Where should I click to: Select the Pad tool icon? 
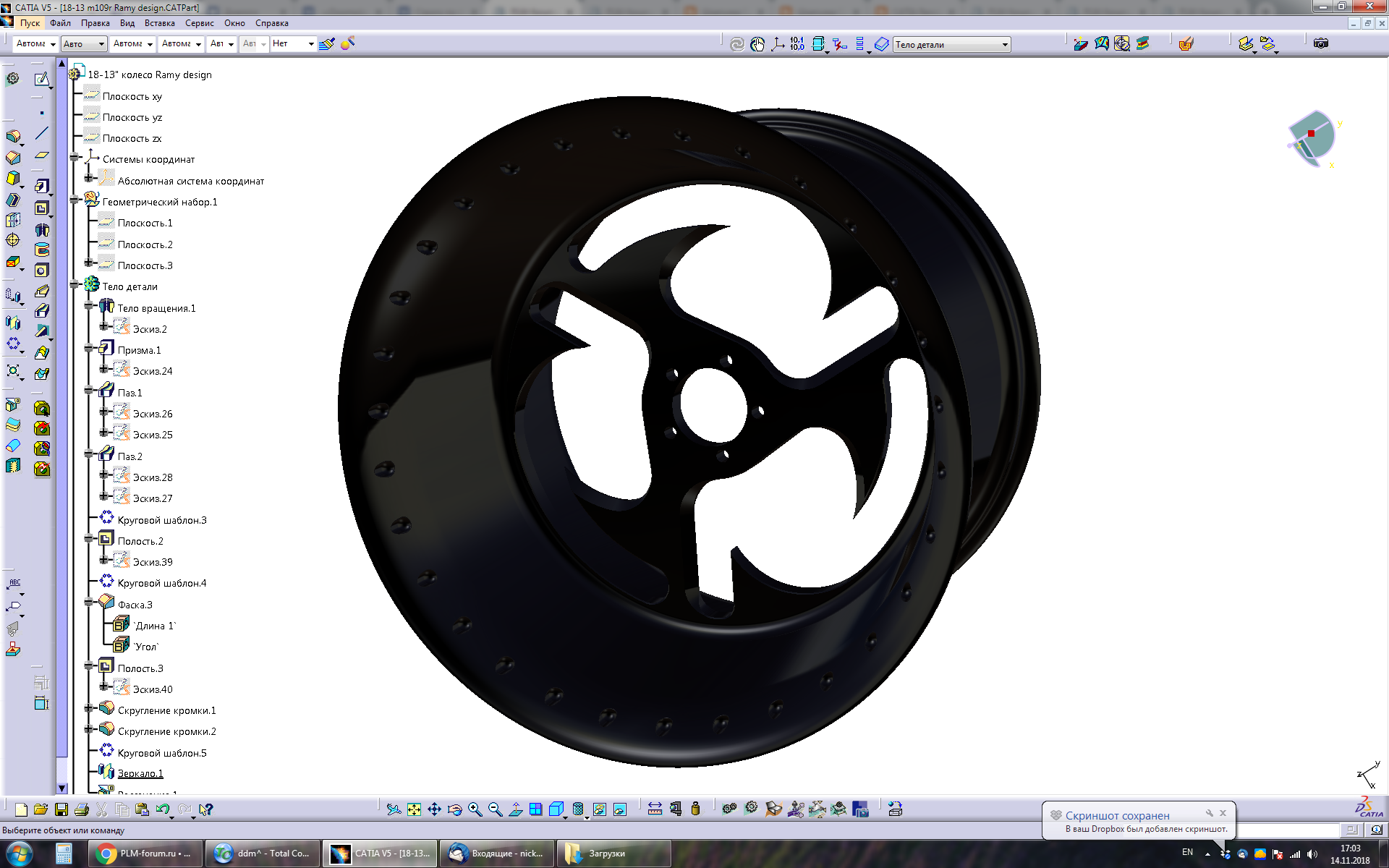coord(42,186)
